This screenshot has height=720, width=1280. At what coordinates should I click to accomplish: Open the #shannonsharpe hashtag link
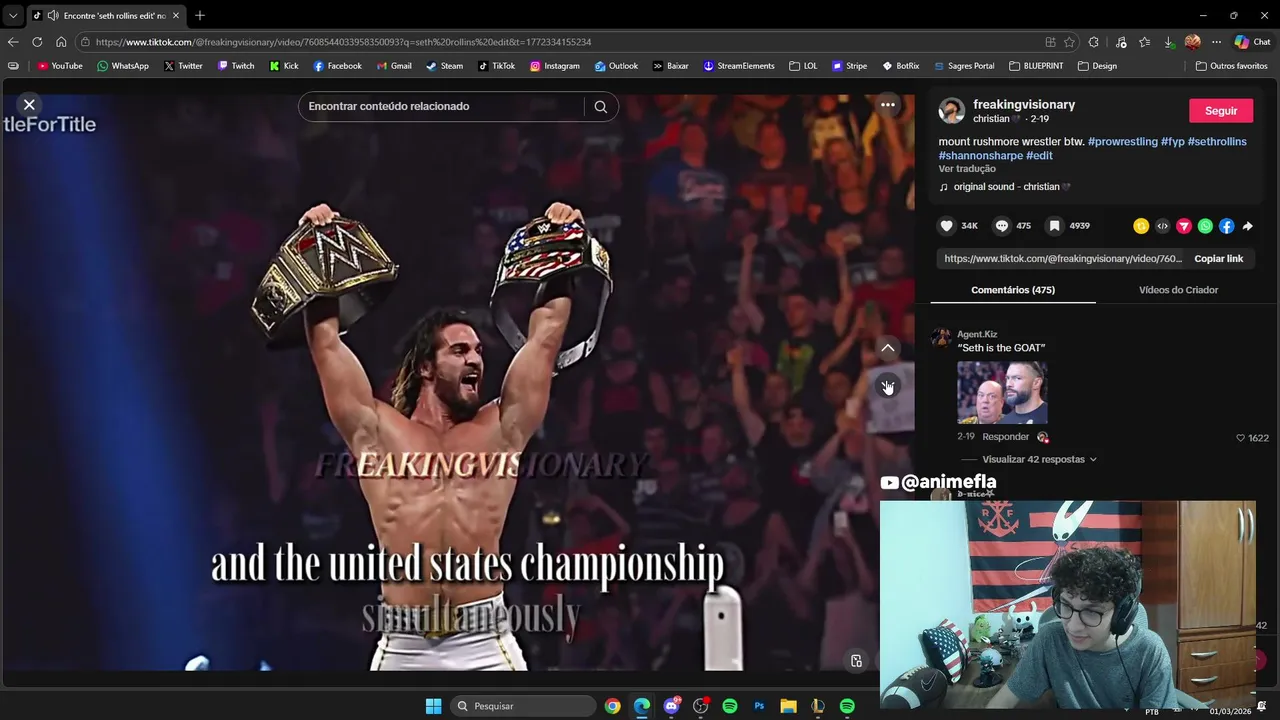click(980, 156)
